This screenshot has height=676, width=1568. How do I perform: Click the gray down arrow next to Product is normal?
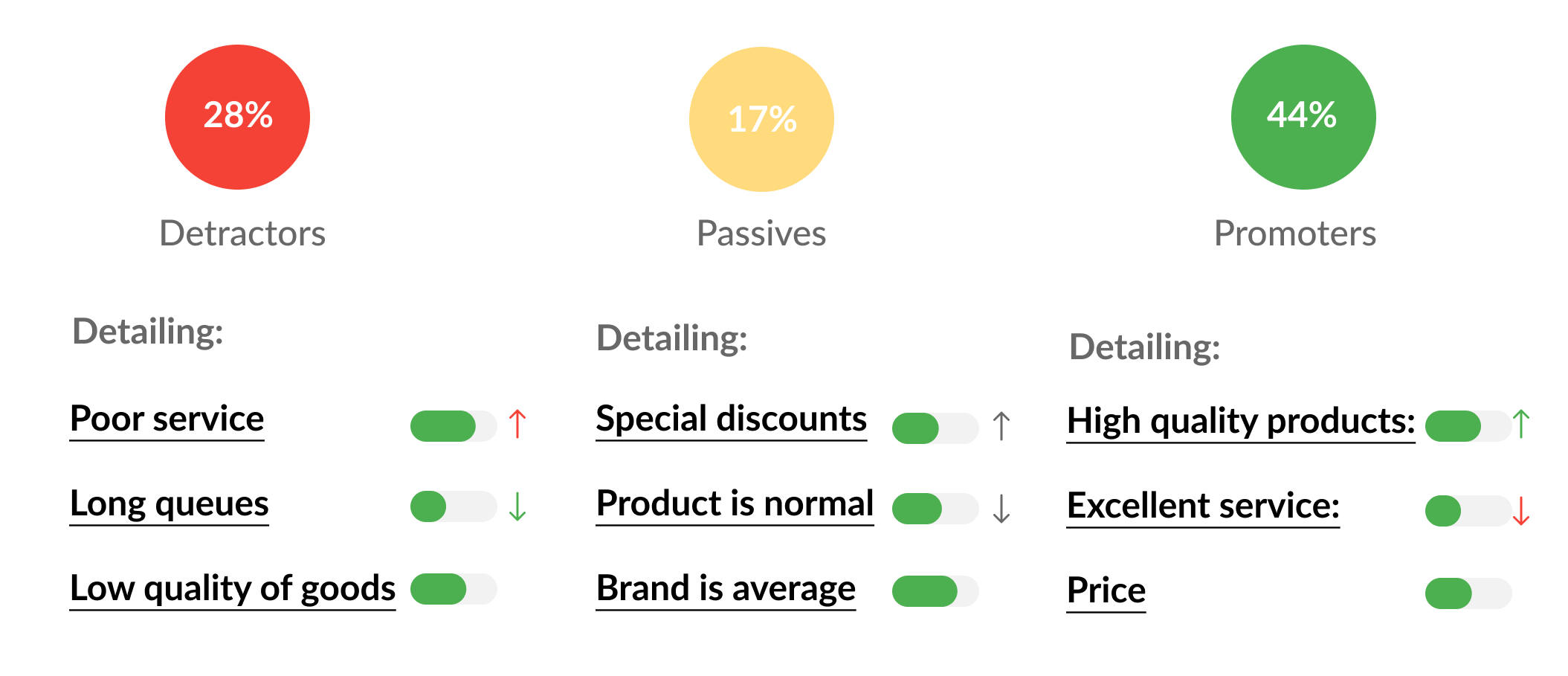(1001, 509)
